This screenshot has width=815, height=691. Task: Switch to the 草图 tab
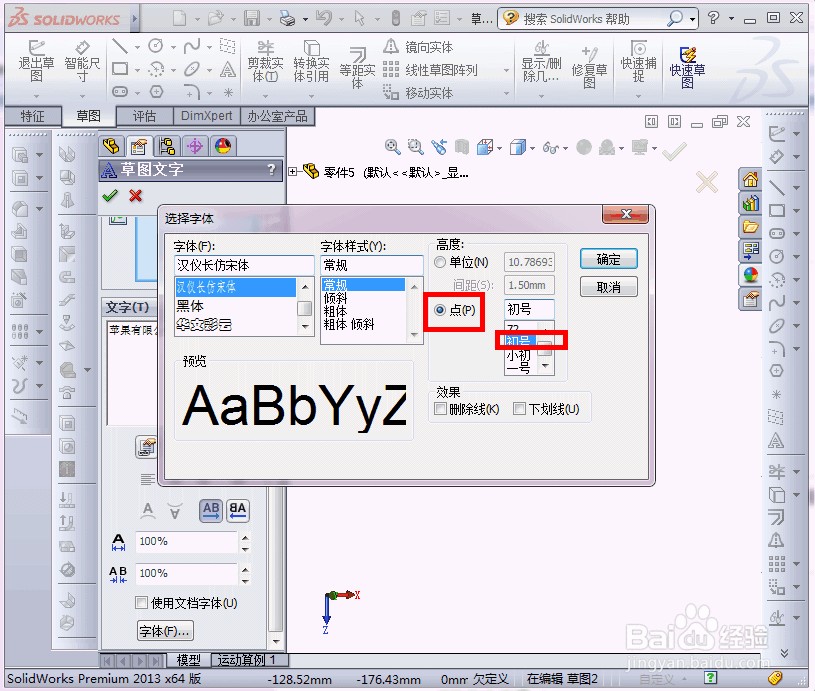coord(88,116)
